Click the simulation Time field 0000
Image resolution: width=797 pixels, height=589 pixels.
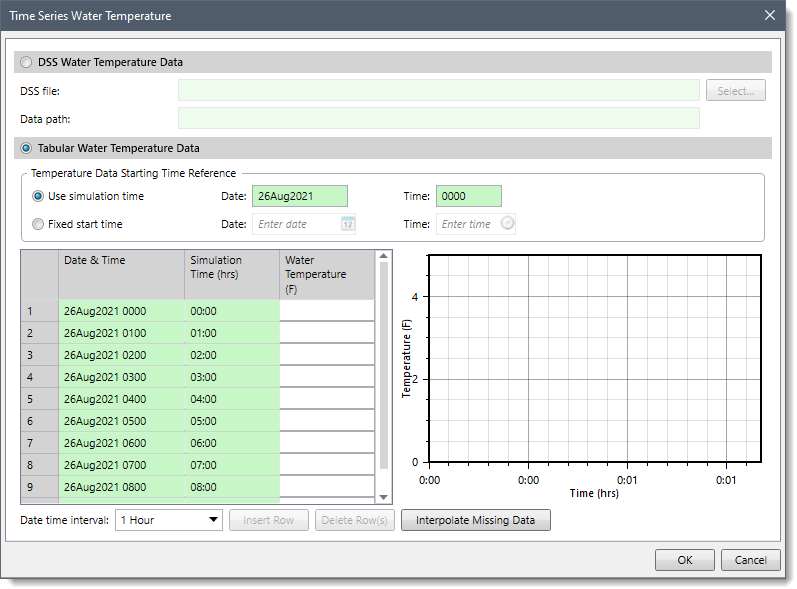click(x=469, y=196)
